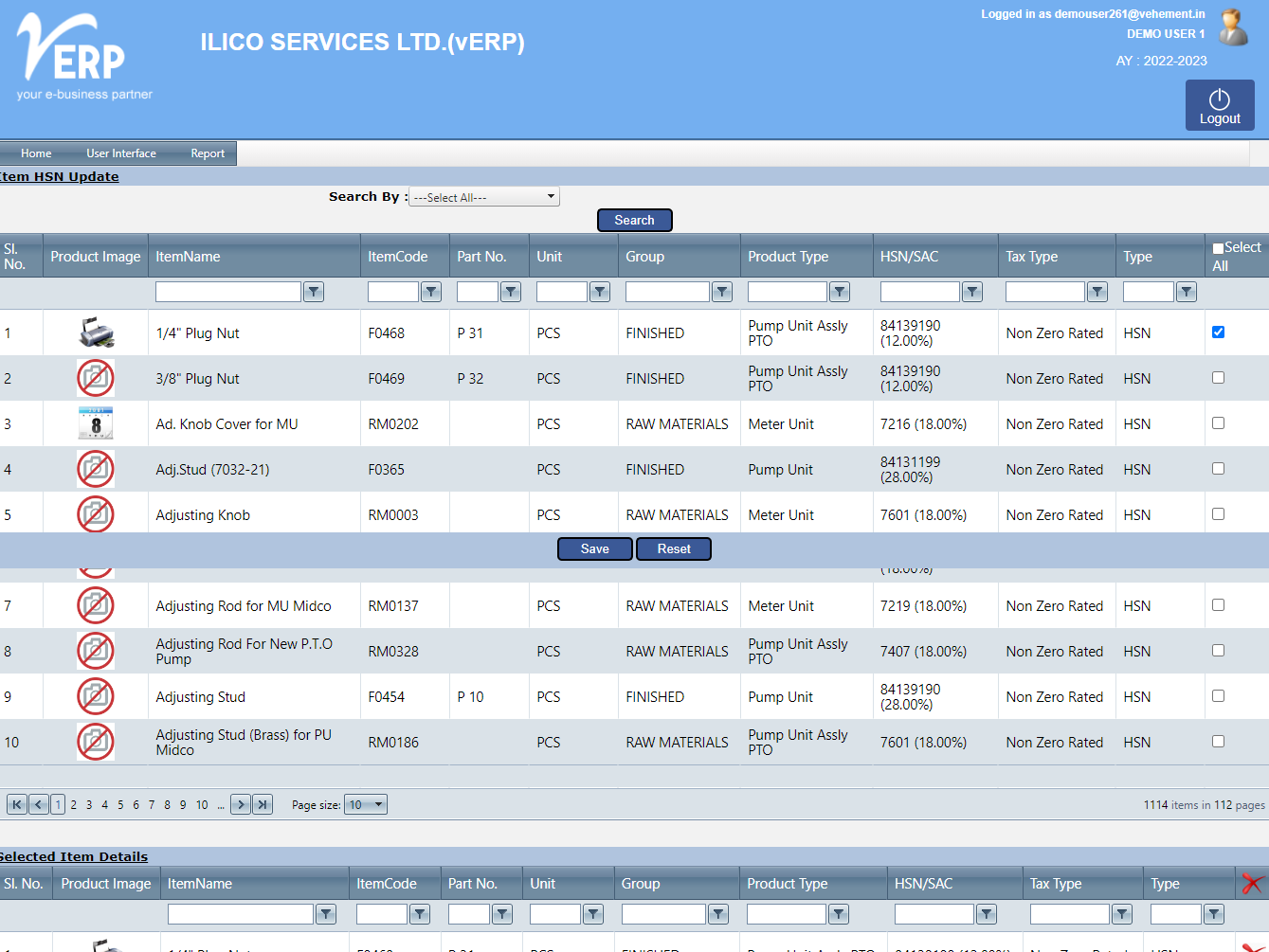The image size is (1269, 952).
Task: Click the HSN/SAC filter text field in top grid
Action: 920,292
